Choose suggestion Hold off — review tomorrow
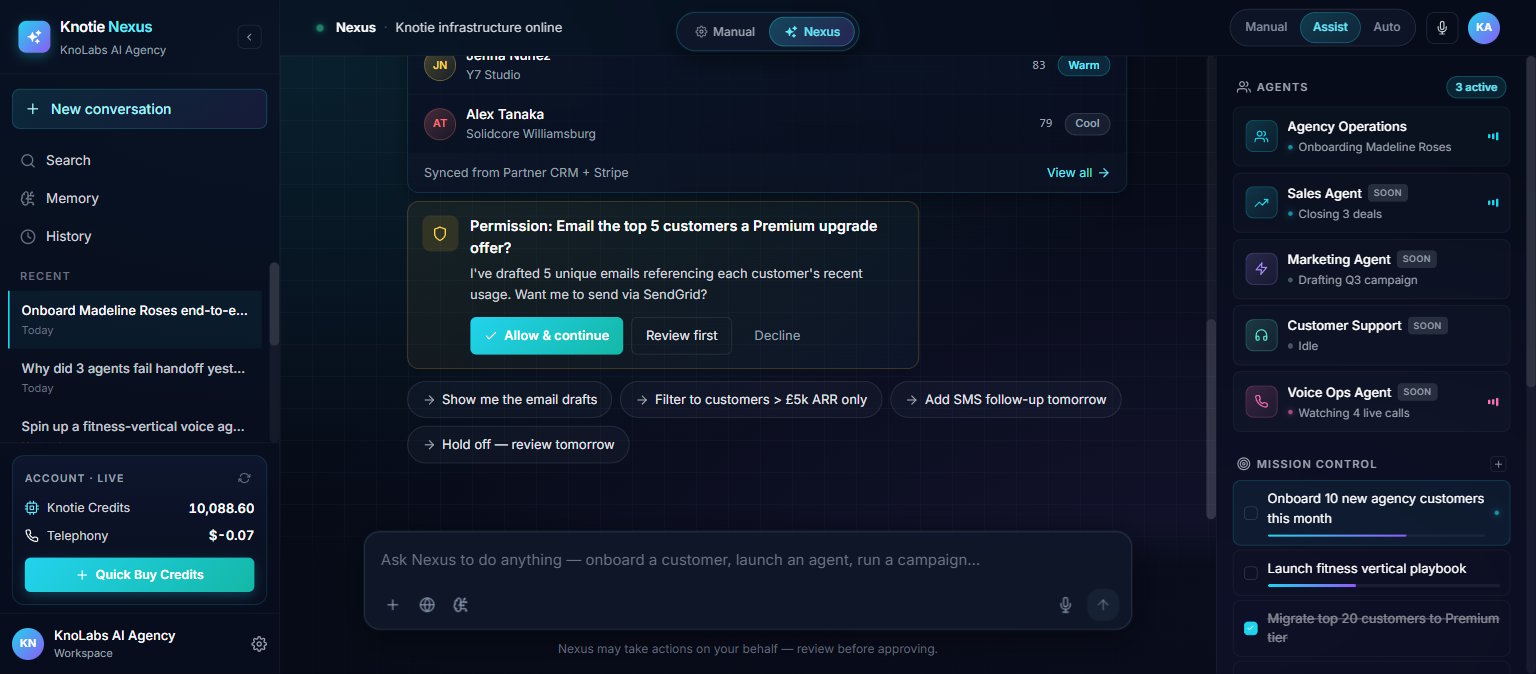The width and height of the screenshot is (1536, 674). coord(518,445)
